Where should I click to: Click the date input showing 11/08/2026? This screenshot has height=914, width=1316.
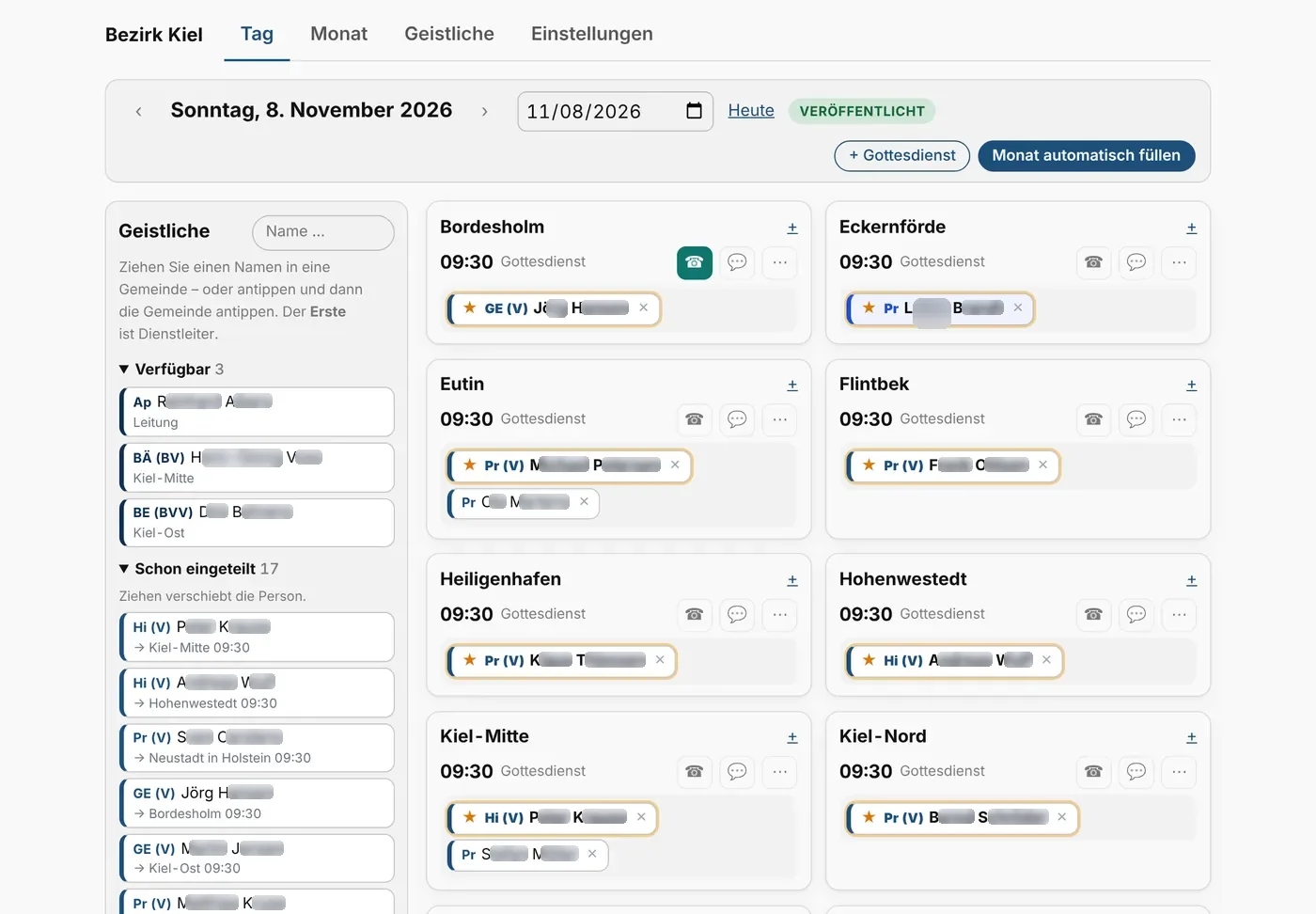point(615,111)
